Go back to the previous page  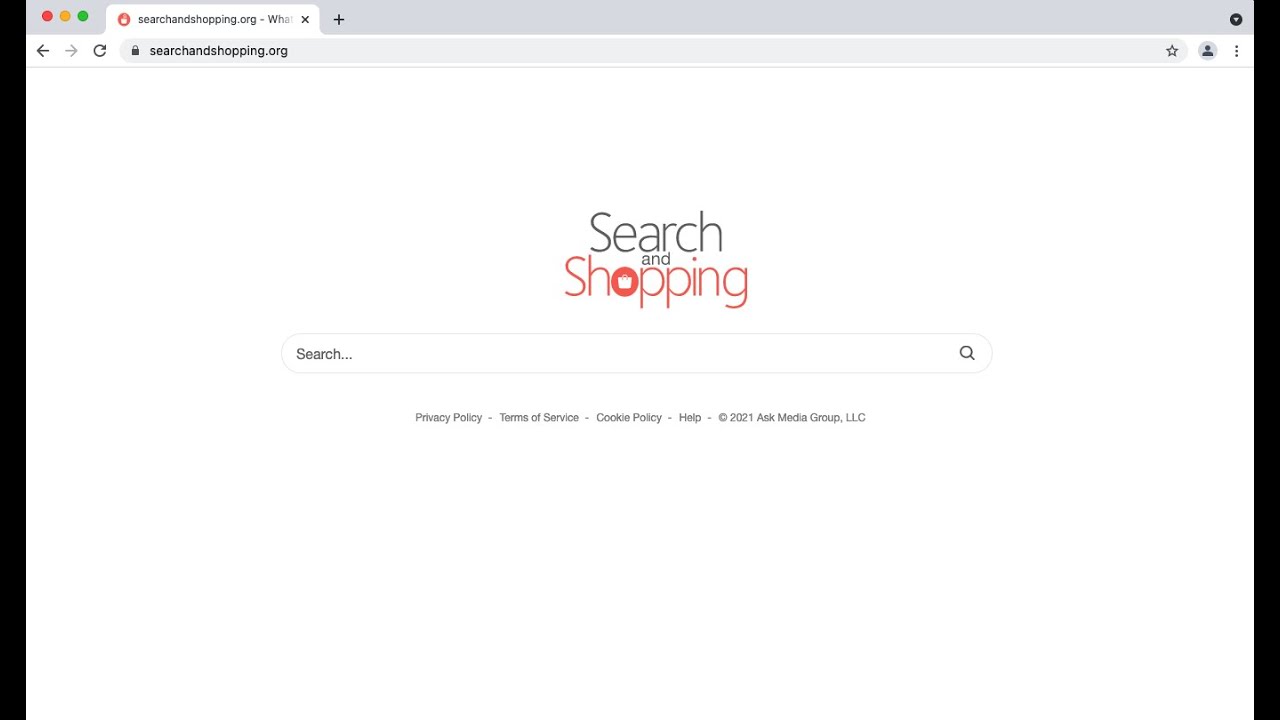[43, 51]
